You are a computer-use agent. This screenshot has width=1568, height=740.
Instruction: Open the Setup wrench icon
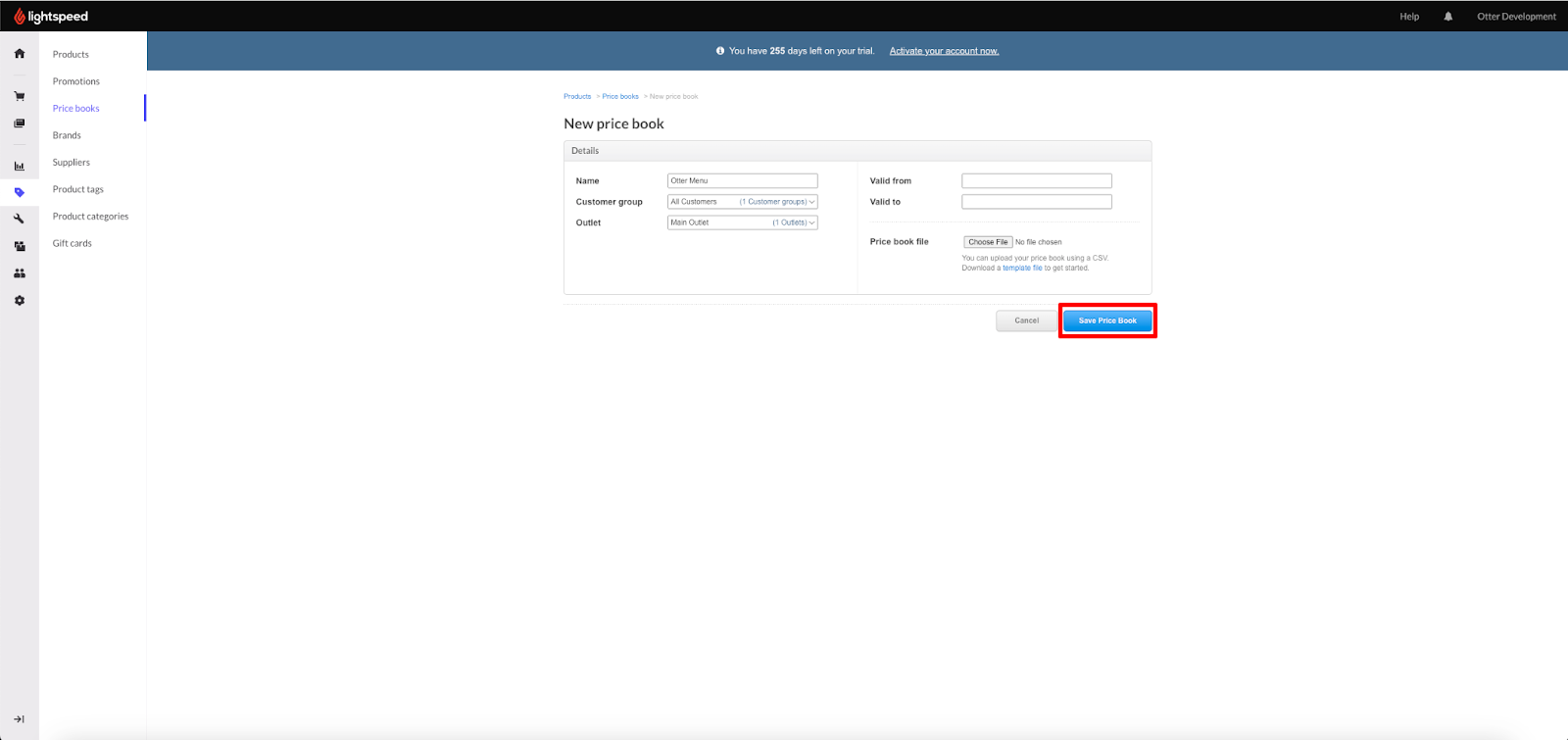19,219
